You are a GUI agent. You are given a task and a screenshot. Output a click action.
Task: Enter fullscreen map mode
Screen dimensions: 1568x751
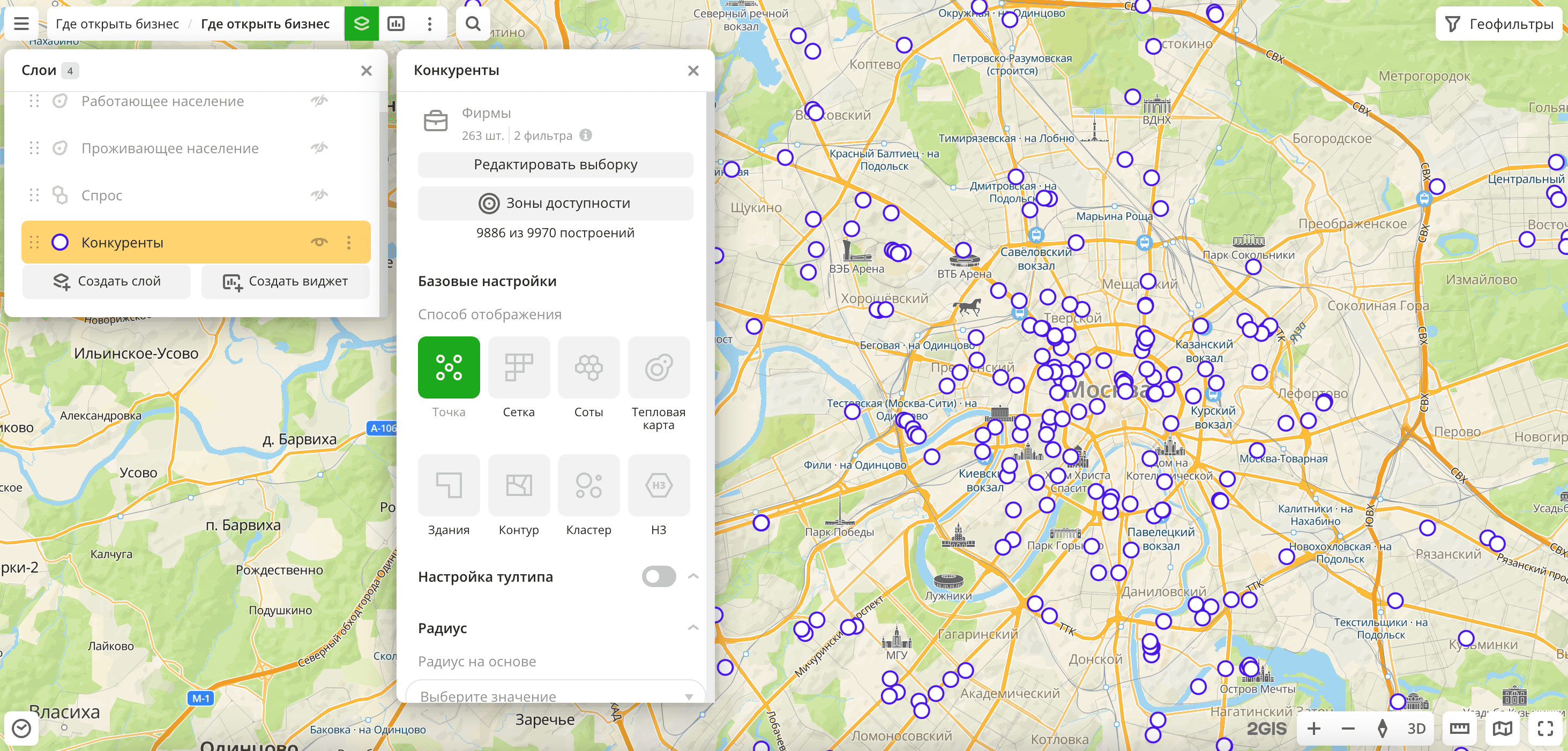click(x=1545, y=728)
